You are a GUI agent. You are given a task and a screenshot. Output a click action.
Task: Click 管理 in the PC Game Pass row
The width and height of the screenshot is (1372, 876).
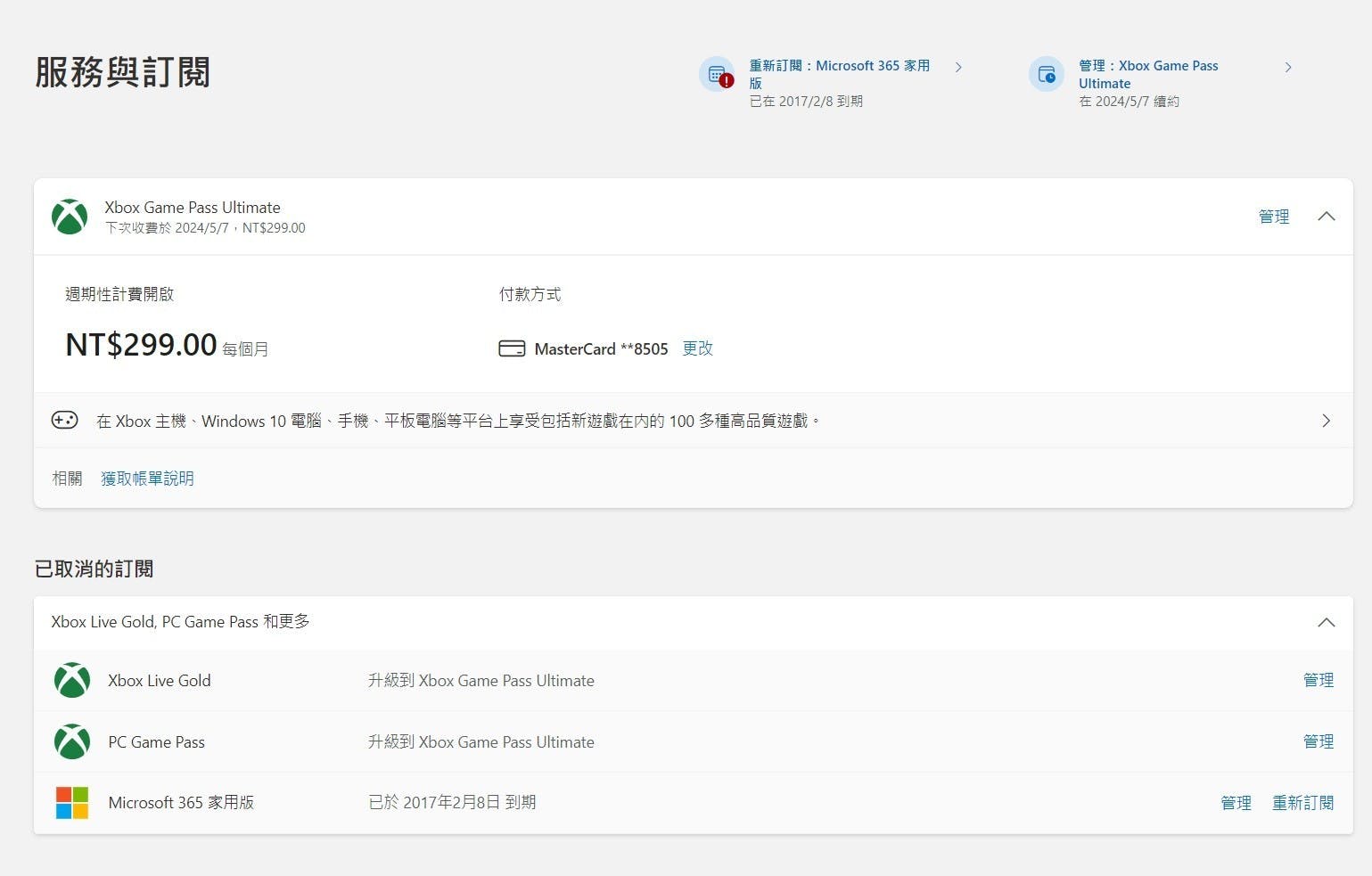(x=1319, y=741)
